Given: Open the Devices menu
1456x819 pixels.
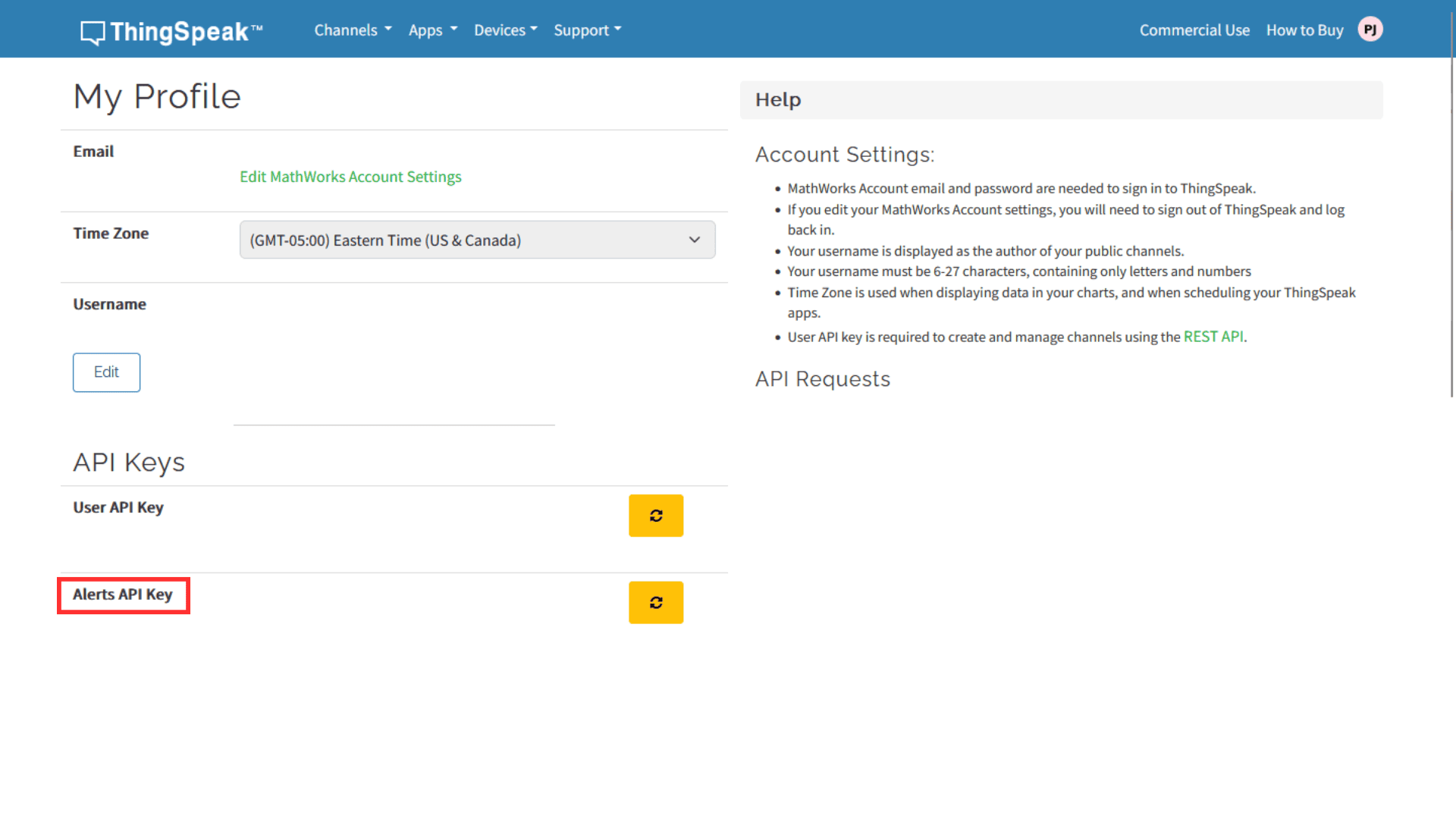Looking at the screenshot, I should 506,30.
